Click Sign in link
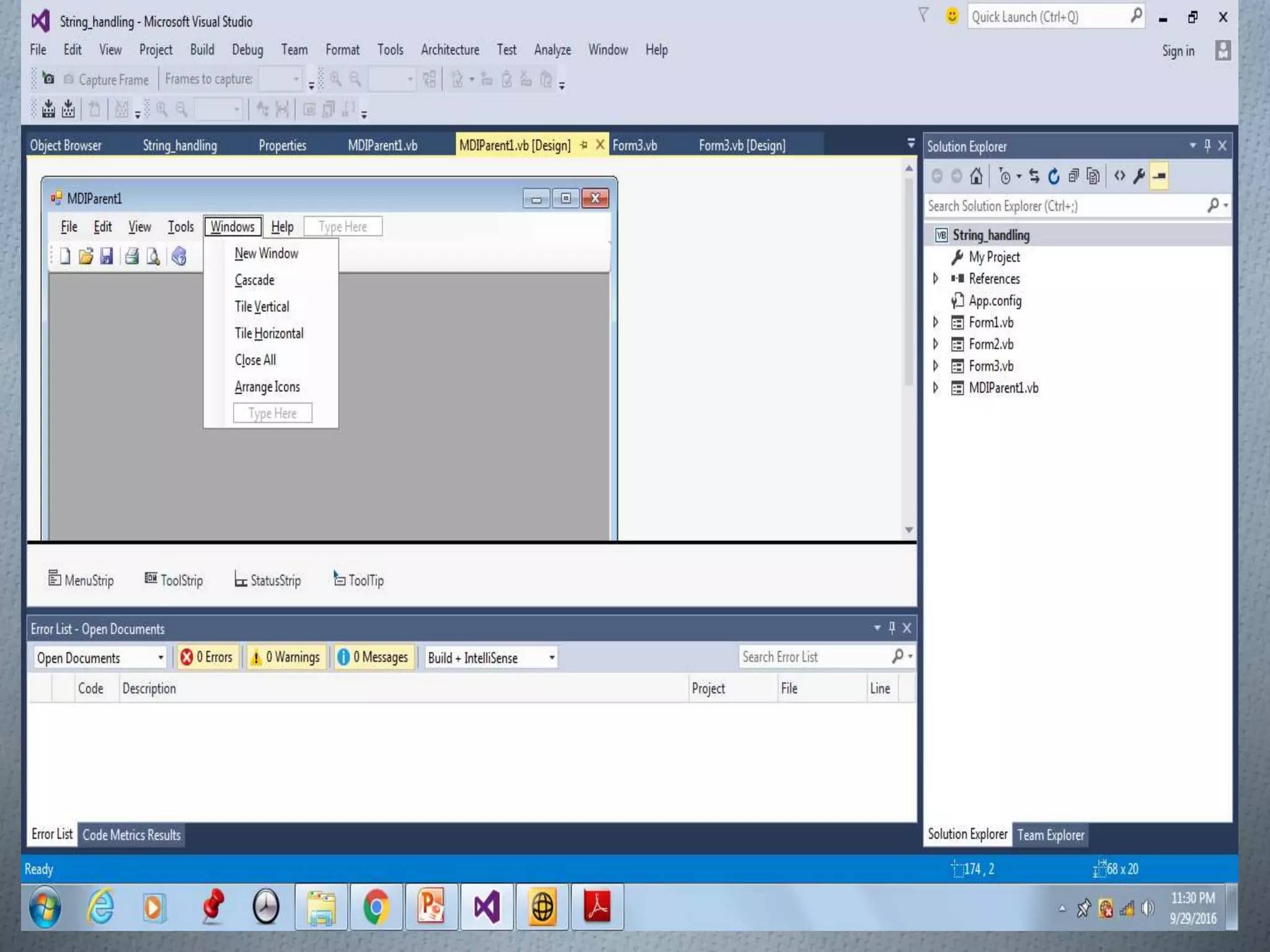Image resolution: width=1270 pixels, height=952 pixels. click(1178, 51)
